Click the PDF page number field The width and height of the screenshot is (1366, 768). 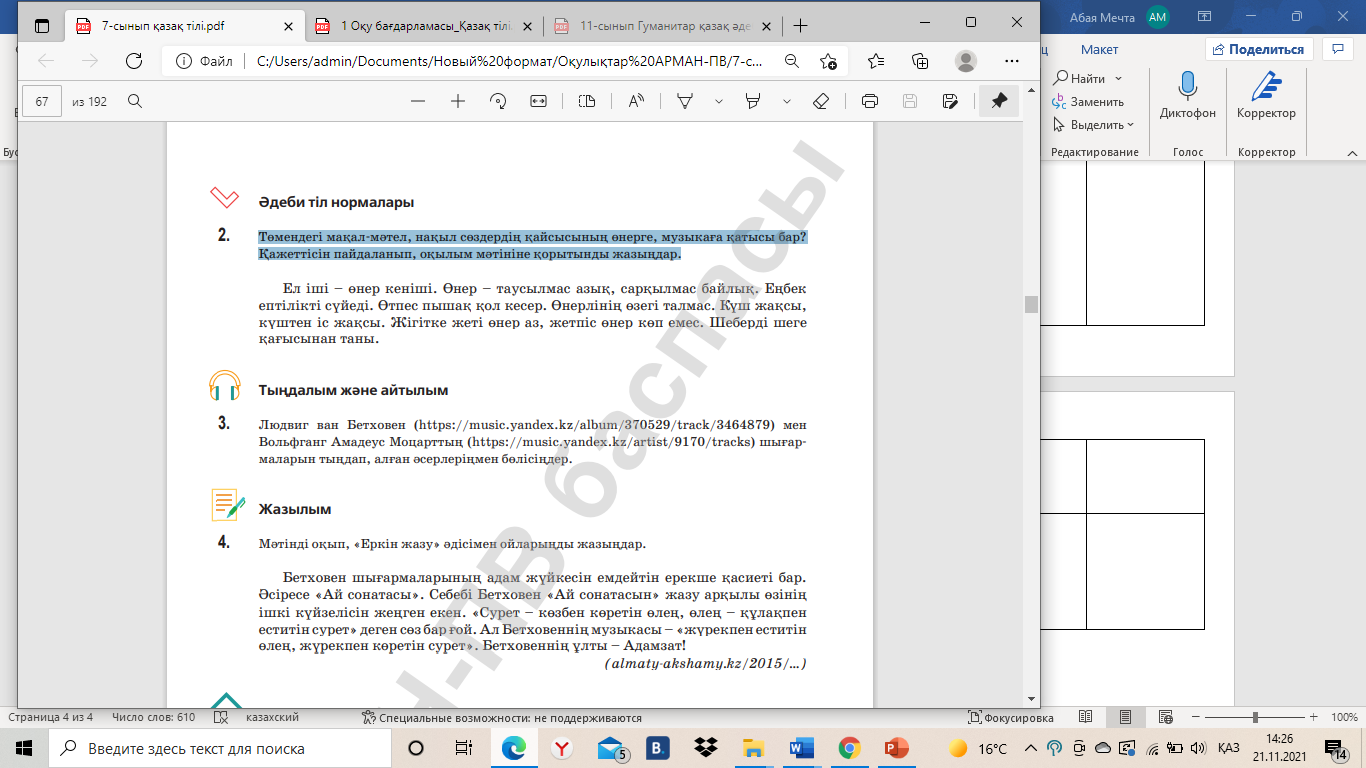point(42,101)
